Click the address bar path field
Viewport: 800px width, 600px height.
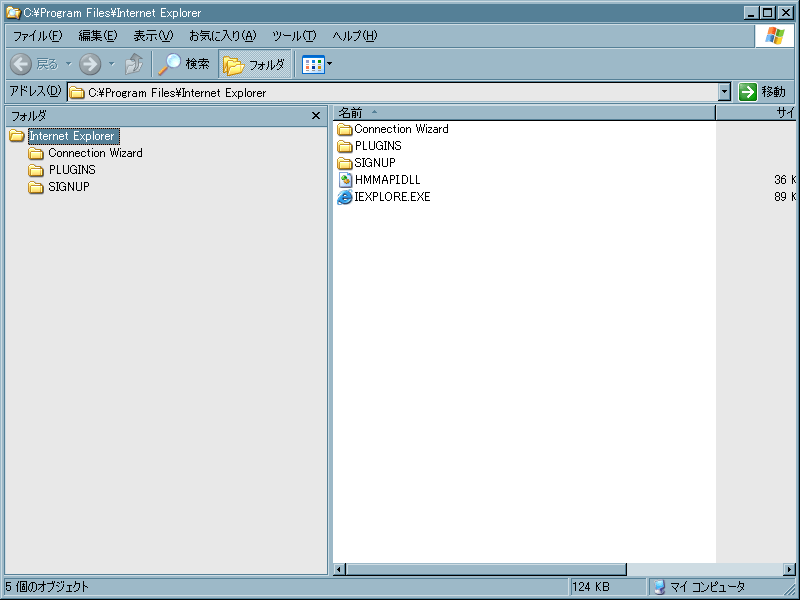point(393,92)
